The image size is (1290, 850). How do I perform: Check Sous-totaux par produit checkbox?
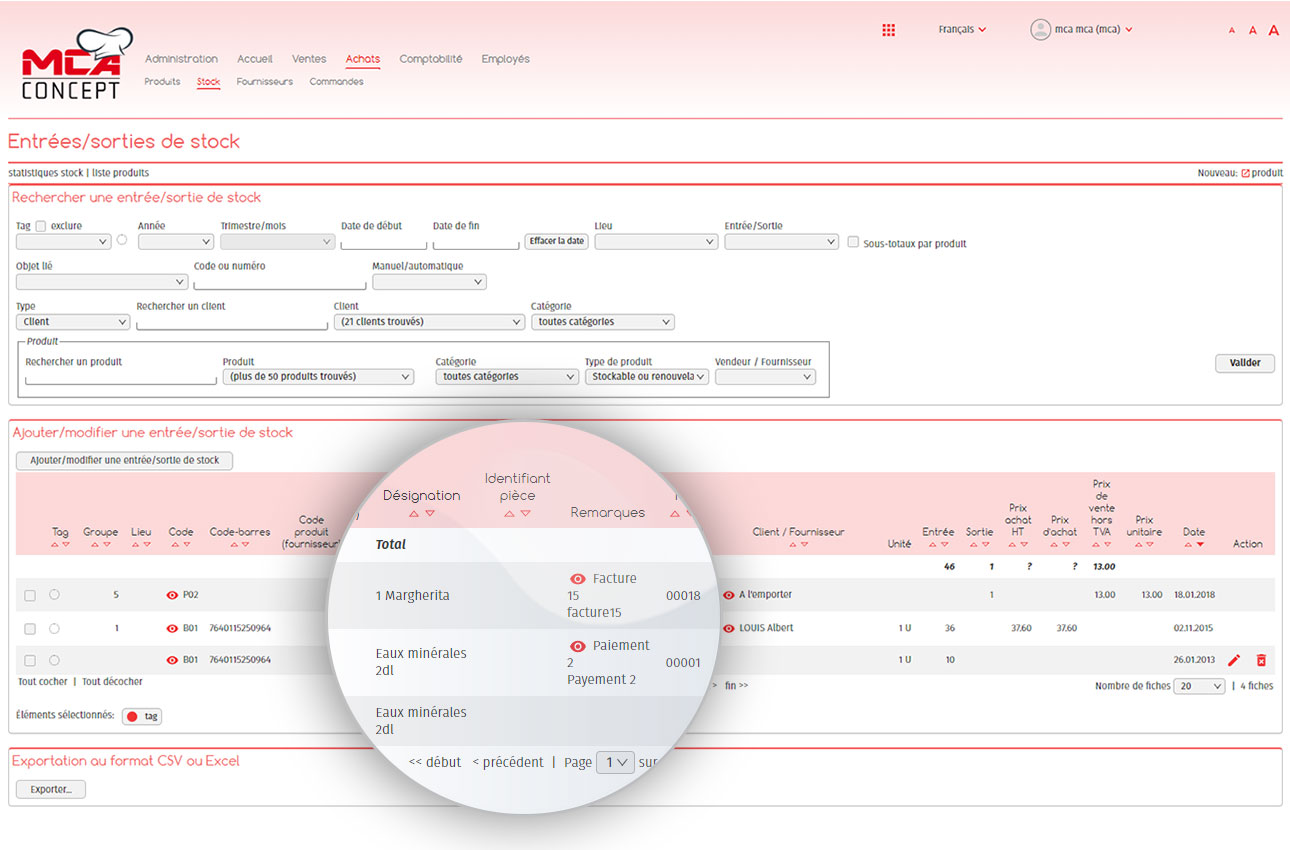pyautogui.click(x=853, y=242)
